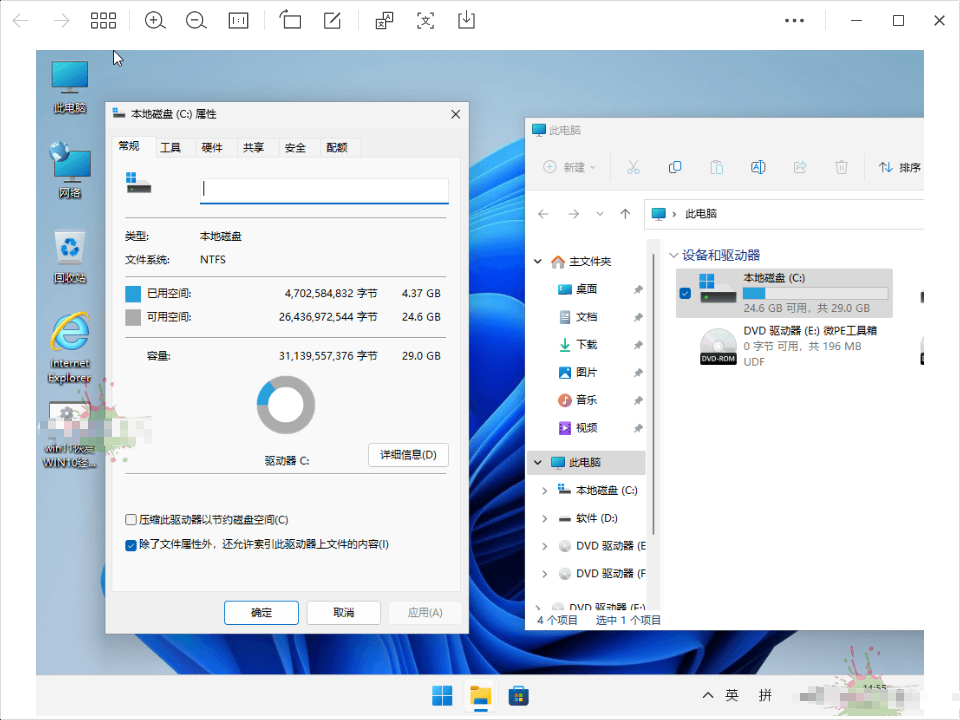Switch to the 共享 tab
960x720 pixels.
click(253, 148)
